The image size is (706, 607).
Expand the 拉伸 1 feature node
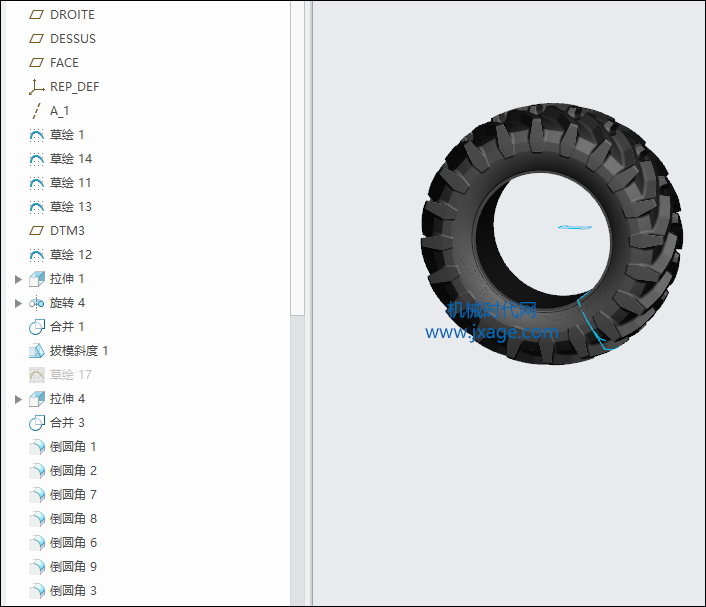click(x=18, y=279)
